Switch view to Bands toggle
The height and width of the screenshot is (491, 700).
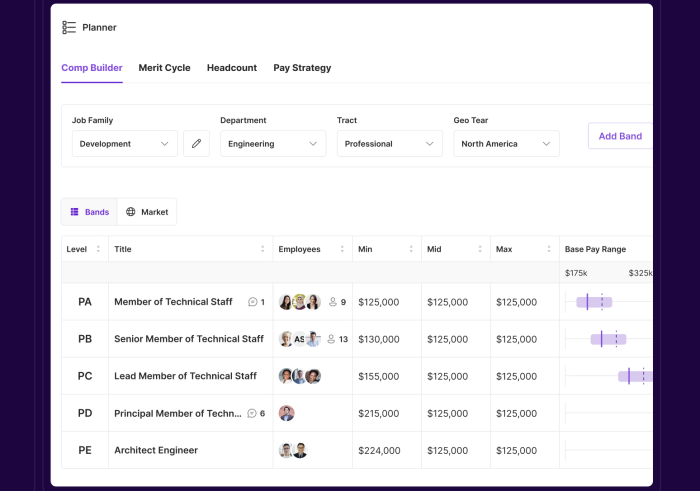(x=90, y=212)
